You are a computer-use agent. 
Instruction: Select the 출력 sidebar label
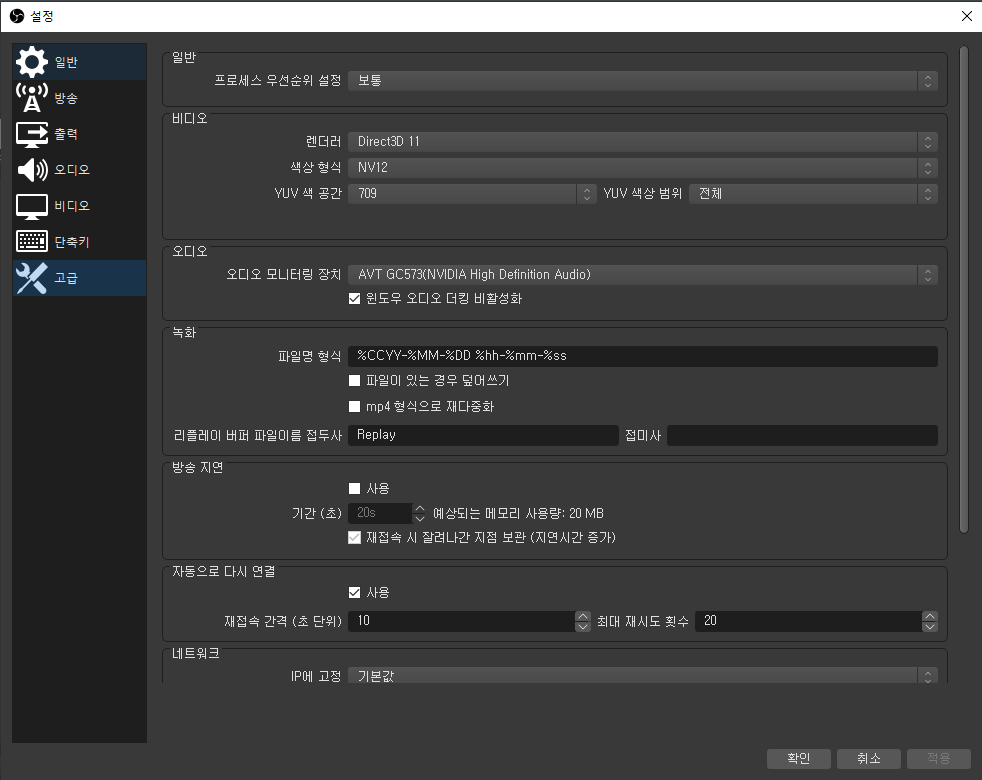66,133
